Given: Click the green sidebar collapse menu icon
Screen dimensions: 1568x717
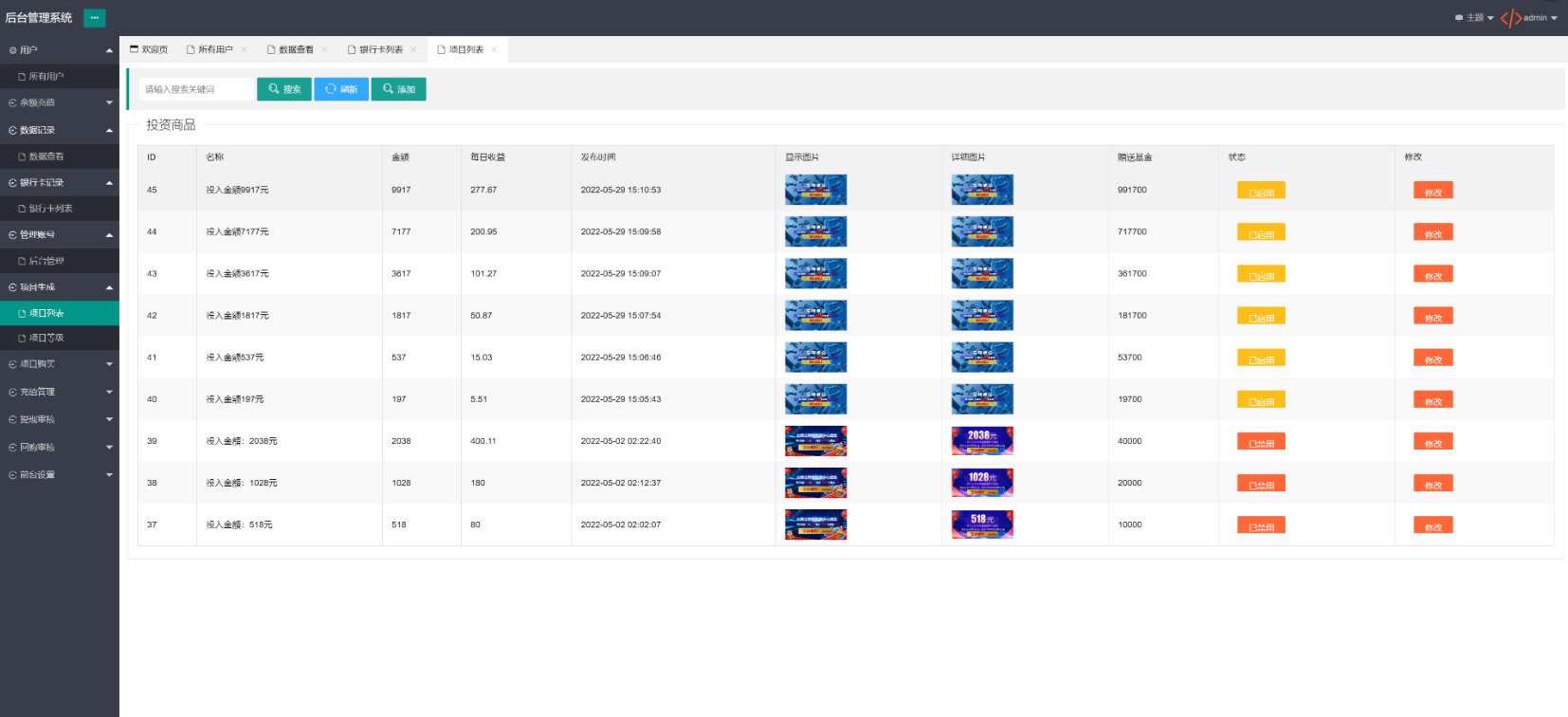Looking at the screenshot, I should [95, 18].
